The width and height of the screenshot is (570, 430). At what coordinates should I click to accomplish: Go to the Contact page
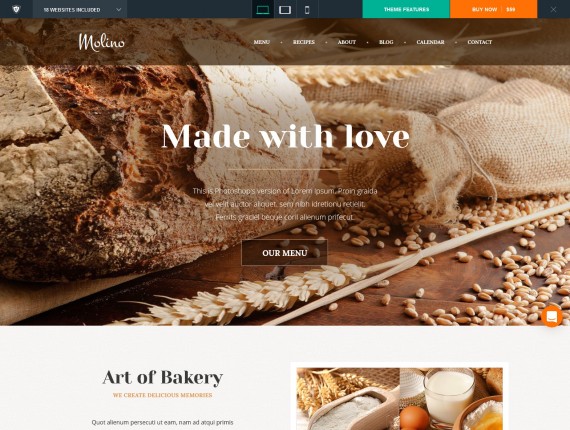[479, 42]
